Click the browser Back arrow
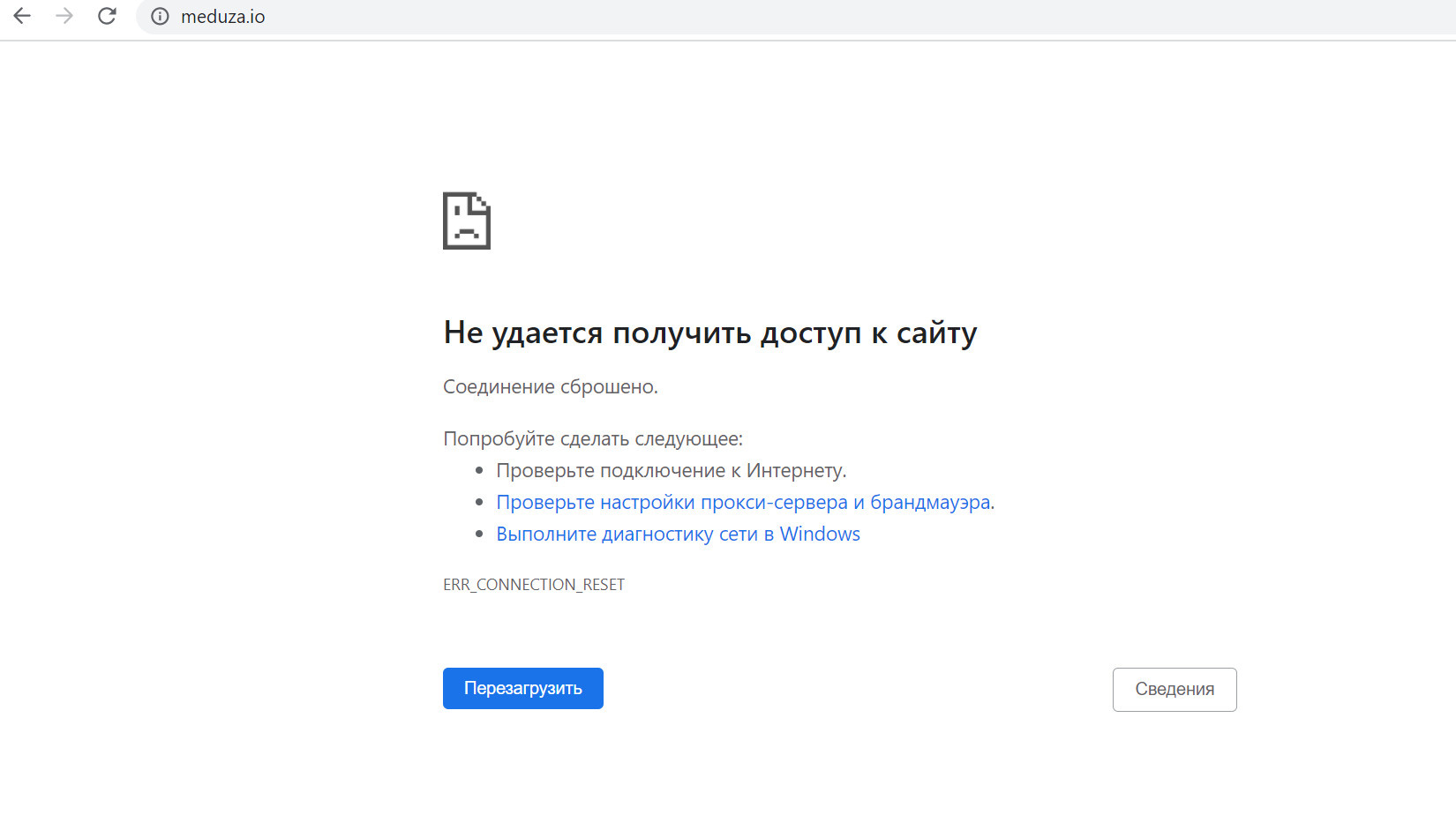This screenshot has width=1456, height=830. (22, 16)
